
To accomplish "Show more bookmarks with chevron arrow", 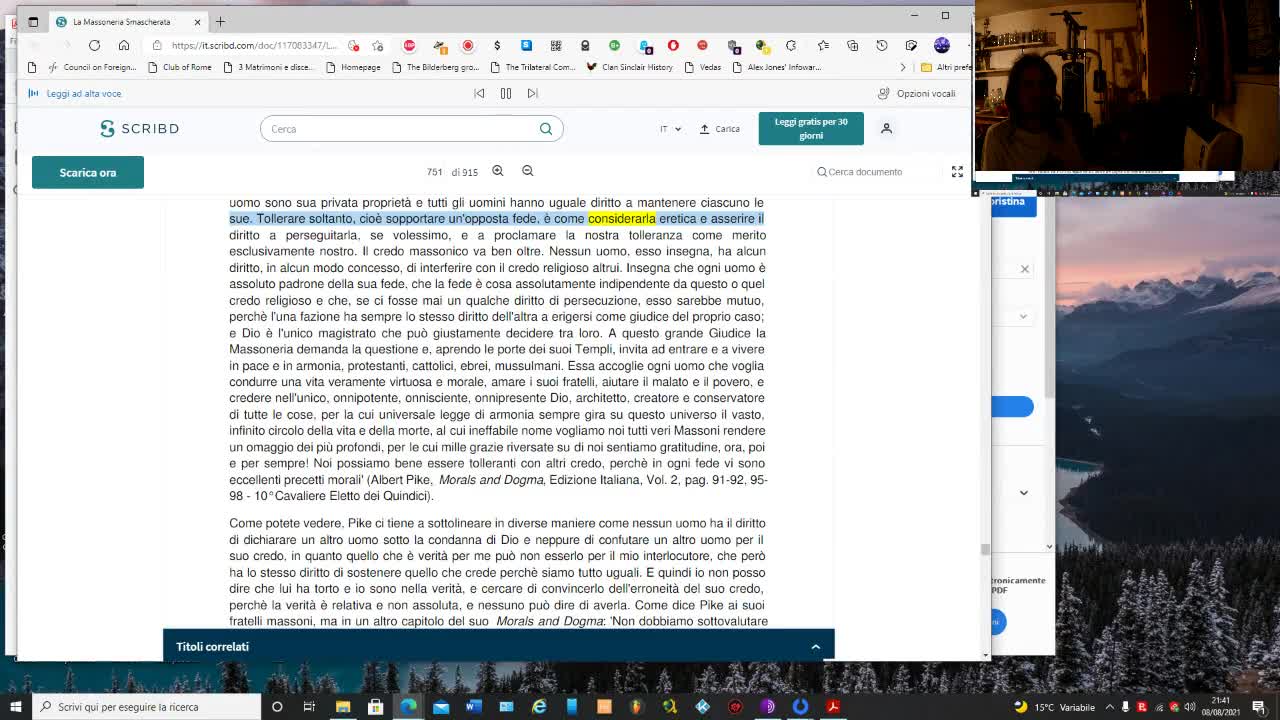I will coord(903,67).
